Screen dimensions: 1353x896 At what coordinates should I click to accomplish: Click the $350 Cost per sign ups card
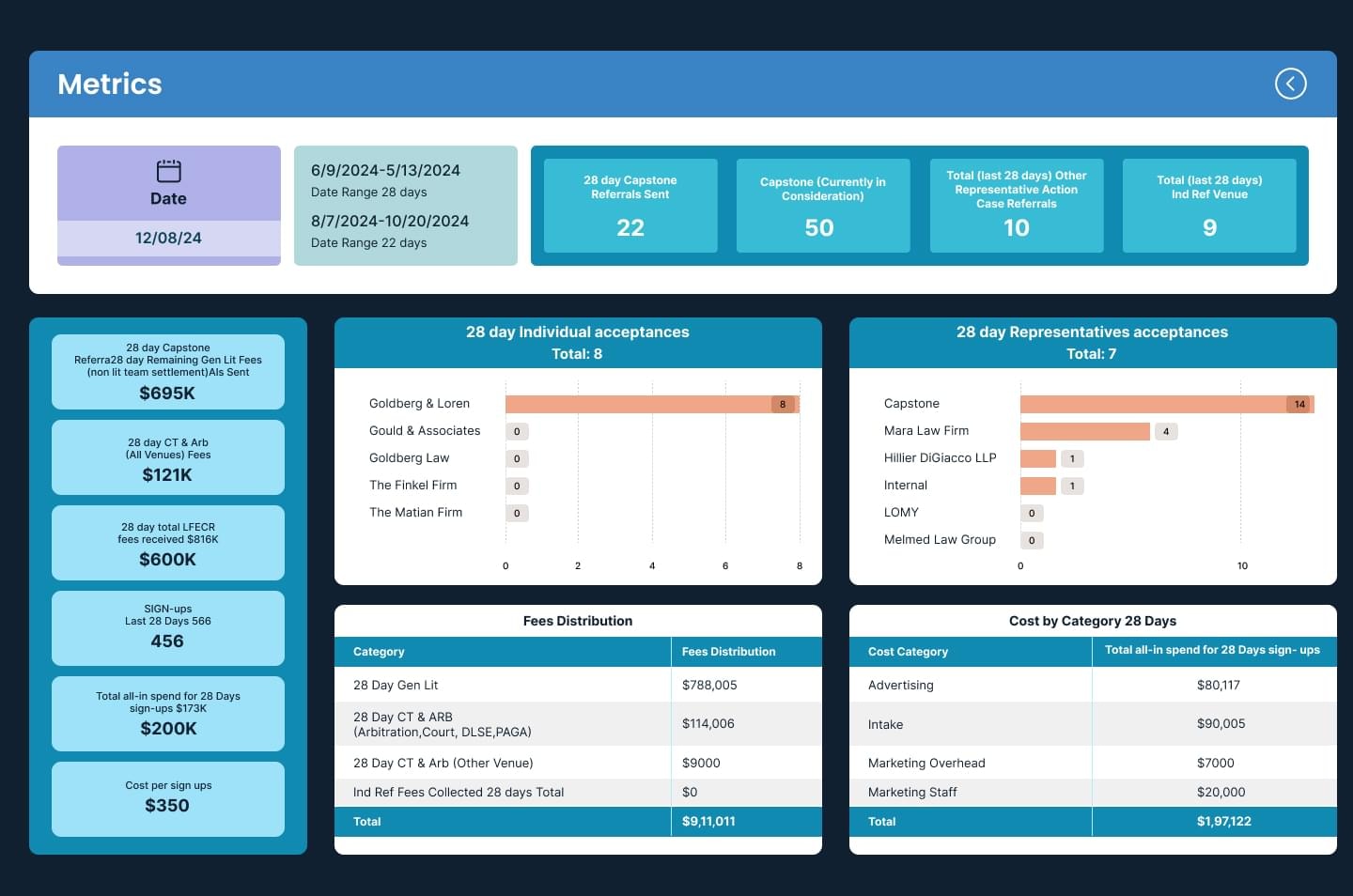click(168, 799)
